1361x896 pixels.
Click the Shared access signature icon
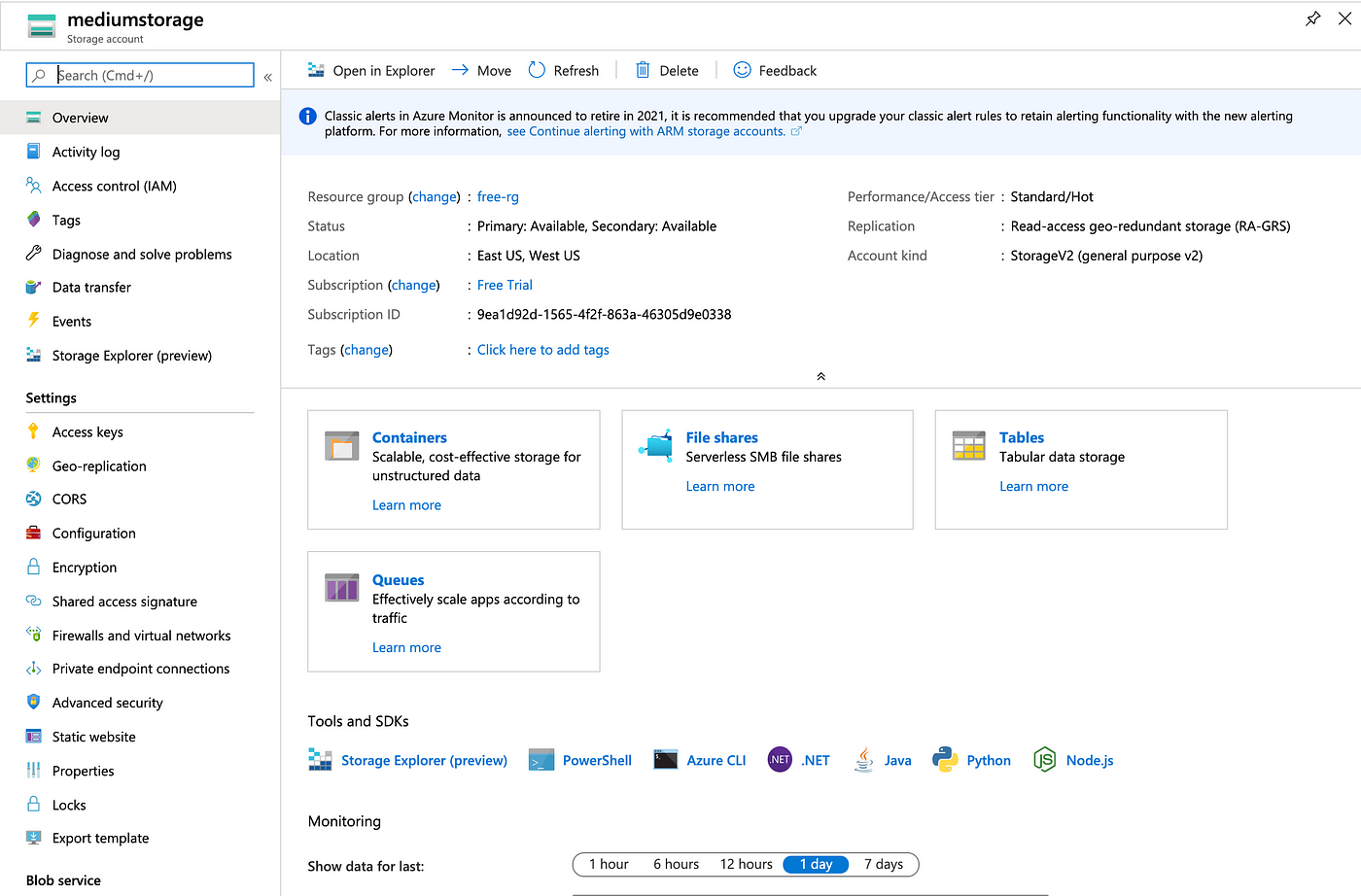[x=34, y=601]
